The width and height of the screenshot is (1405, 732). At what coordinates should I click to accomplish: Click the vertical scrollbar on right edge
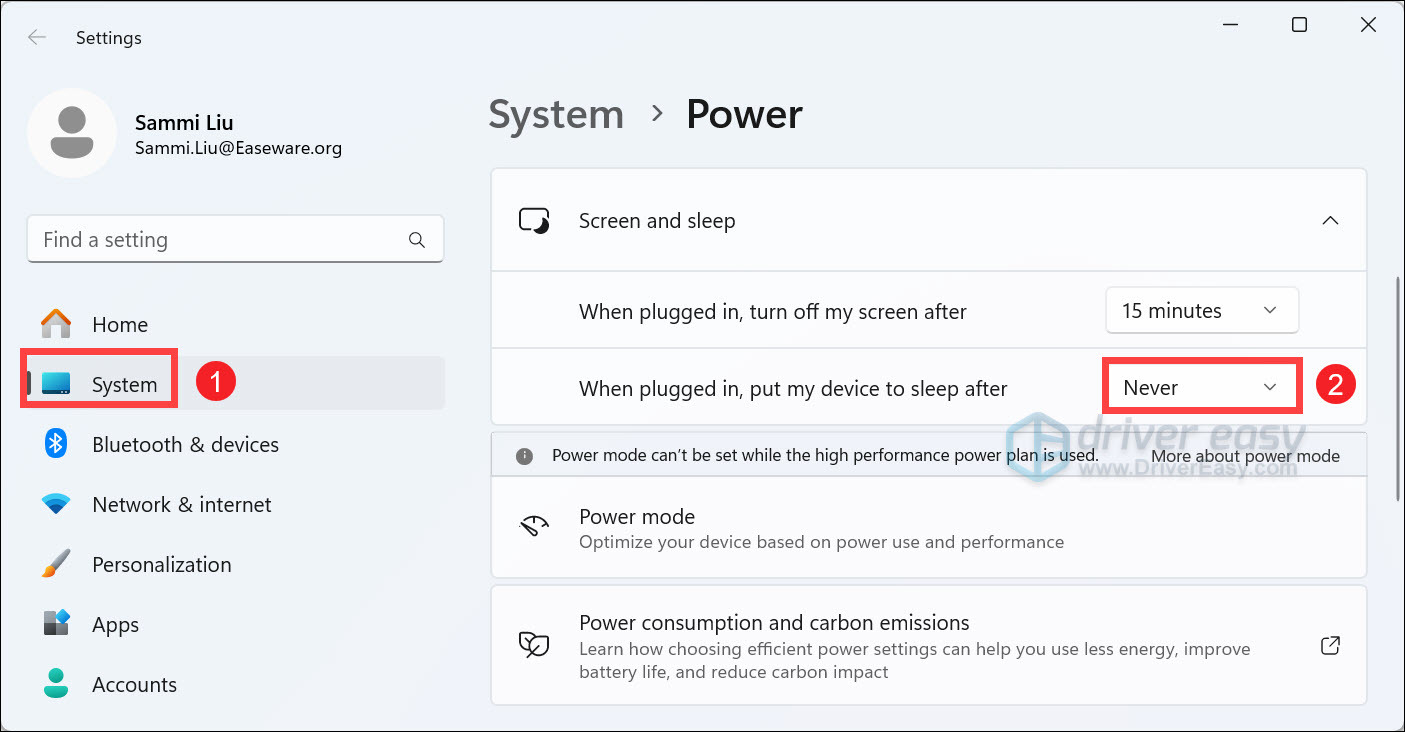tap(1397, 390)
